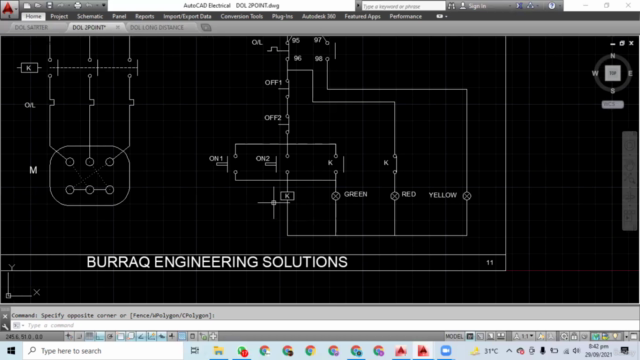640x360 pixels.
Task: Click the toolbar/window lock icon
Action: (x=574, y=336)
